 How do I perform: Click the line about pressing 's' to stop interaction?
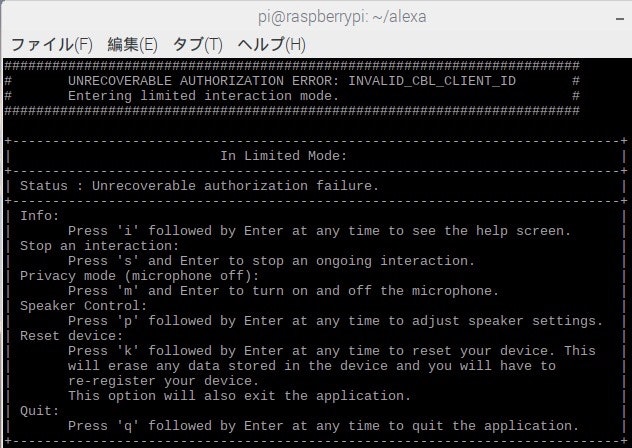pos(271,261)
